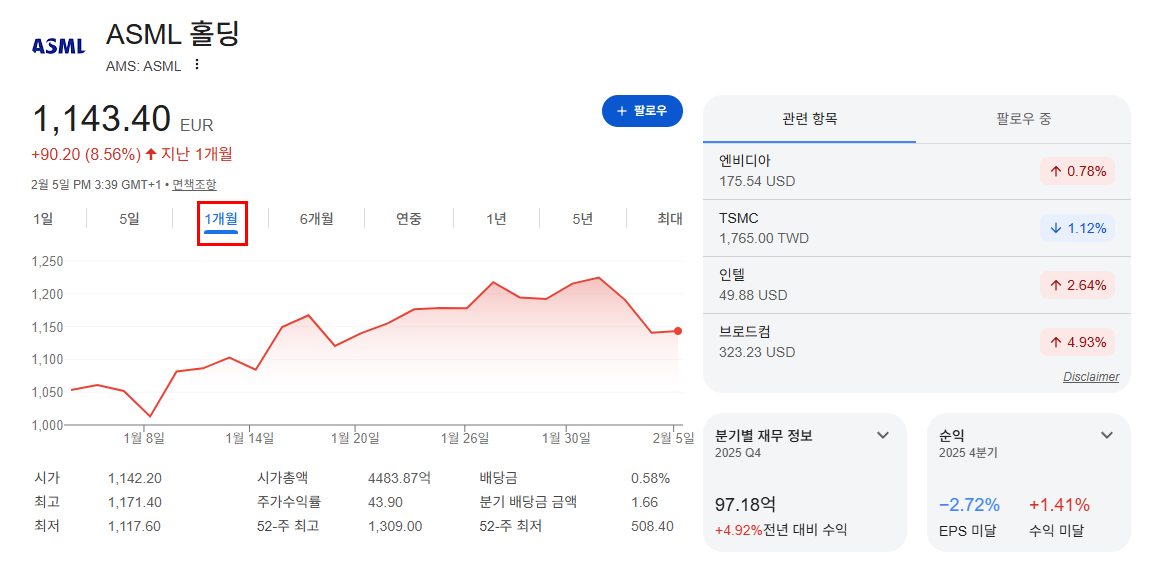Click the 1월 20일 date on chart axis
Screen dimensions: 1149x566
[355, 438]
